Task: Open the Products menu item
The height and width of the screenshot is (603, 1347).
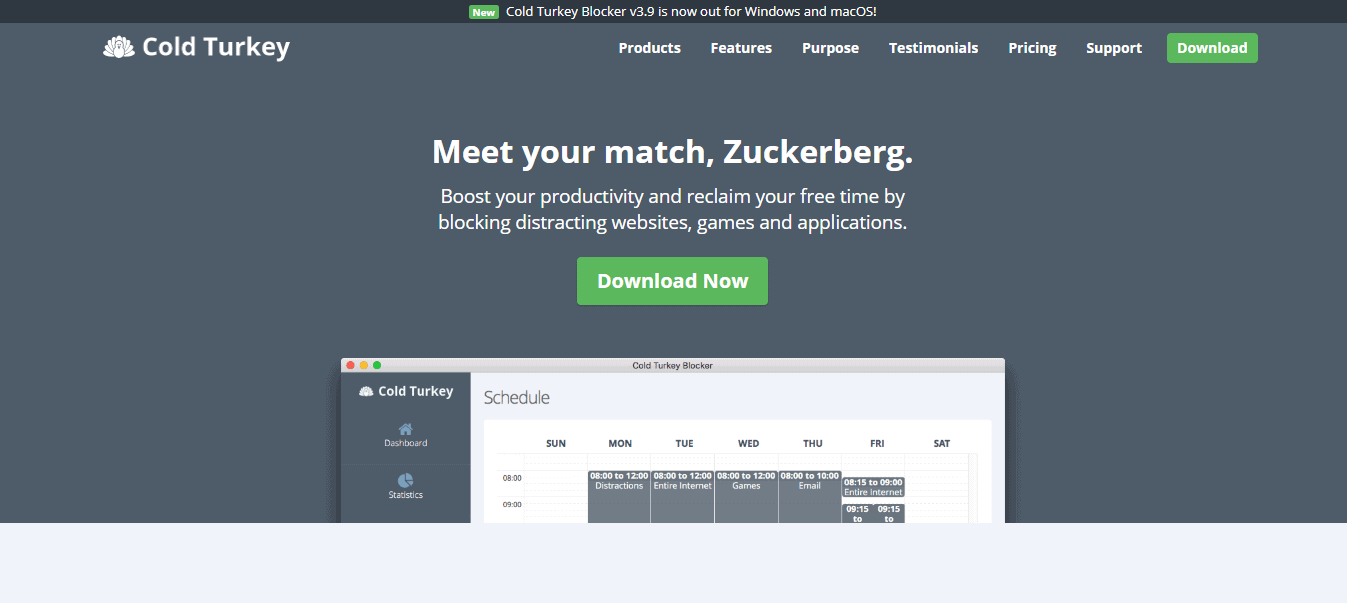Action: click(649, 48)
